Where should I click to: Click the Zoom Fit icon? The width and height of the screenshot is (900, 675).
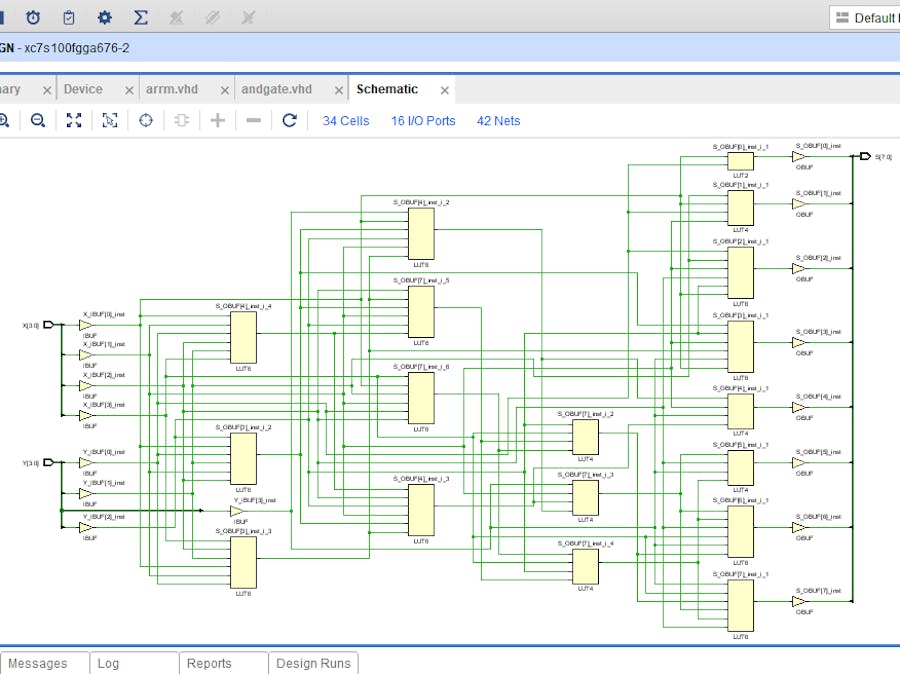coord(74,120)
